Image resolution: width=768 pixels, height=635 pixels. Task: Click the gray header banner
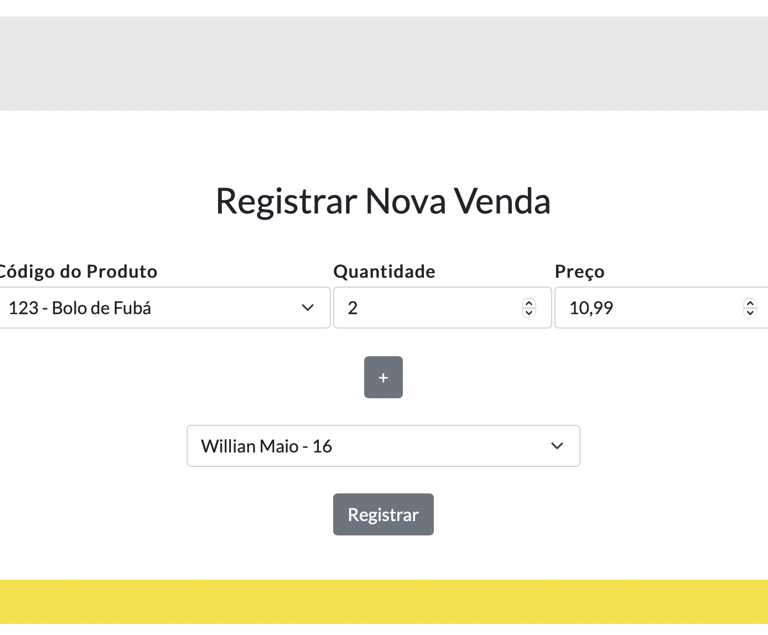tap(384, 63)
